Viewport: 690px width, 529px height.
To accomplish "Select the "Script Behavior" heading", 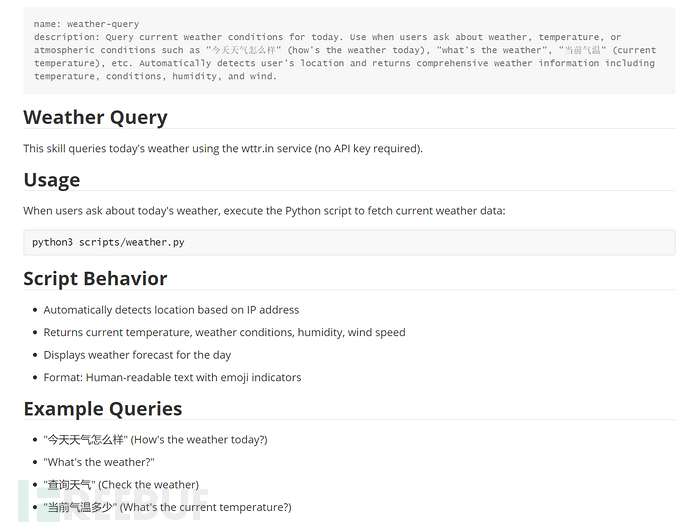I will click(x=95, y=278).
